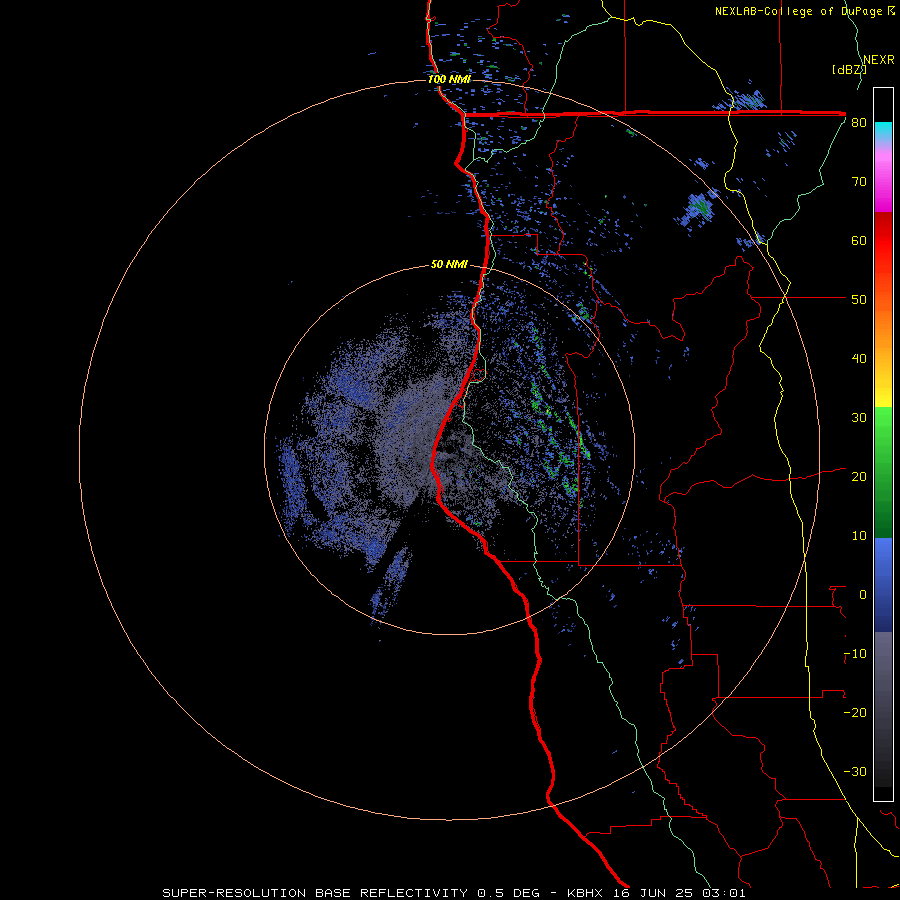Click the 70 tick on dBZ scale
This screenshot has width=900, height=900.
859,182
